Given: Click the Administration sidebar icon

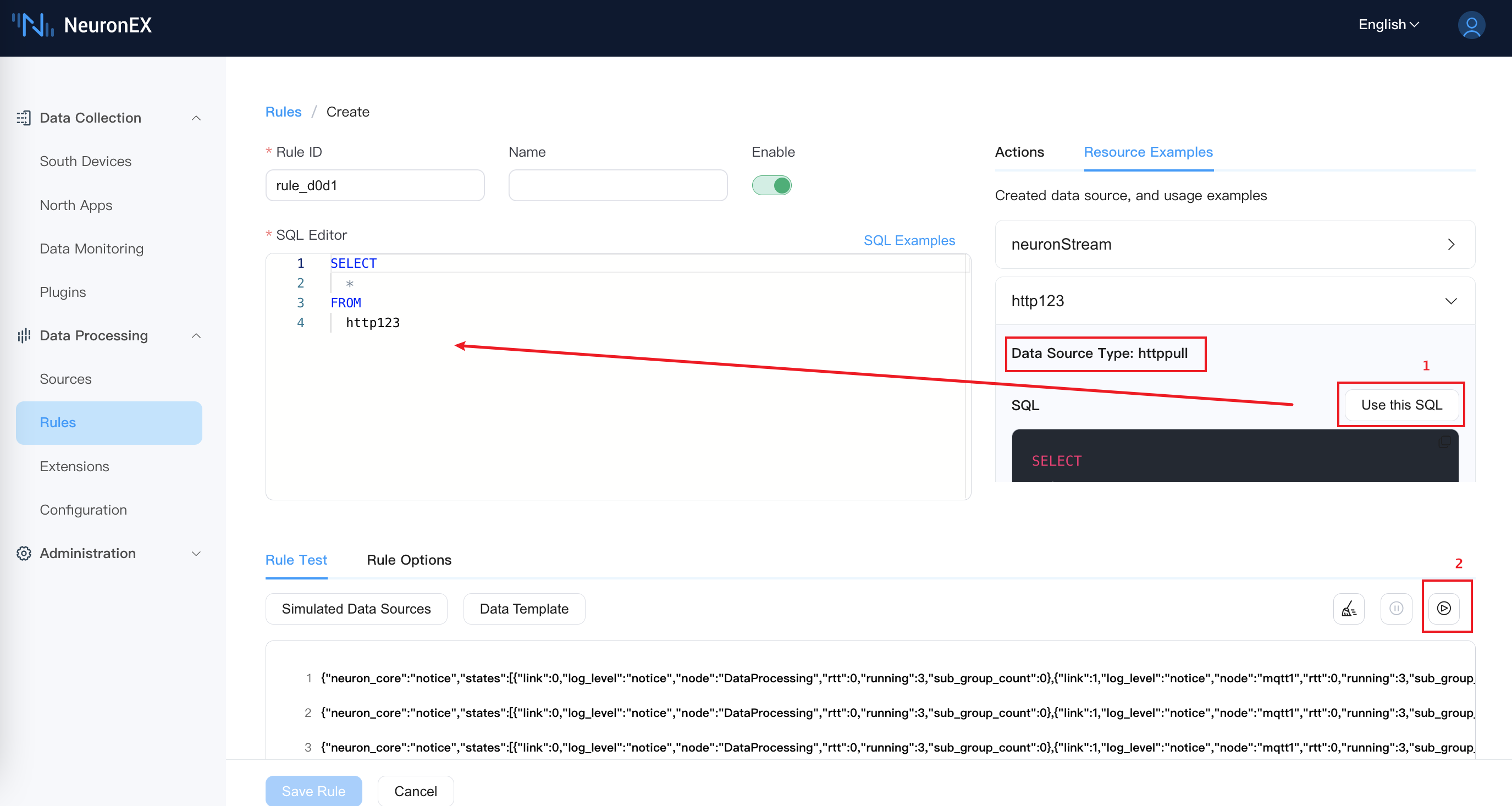Looking at the screenshot, I should coord(24,553).
